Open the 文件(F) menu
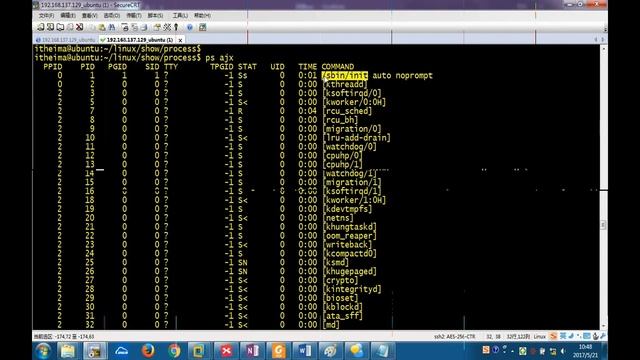640x360 pixels. tap(46, 16)
